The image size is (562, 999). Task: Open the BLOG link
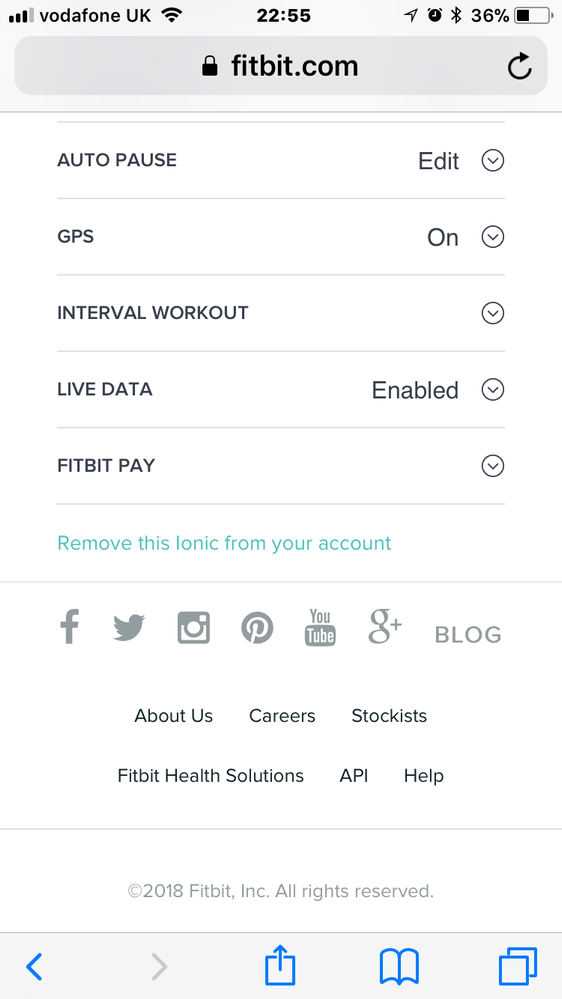(x=468, y=635)
